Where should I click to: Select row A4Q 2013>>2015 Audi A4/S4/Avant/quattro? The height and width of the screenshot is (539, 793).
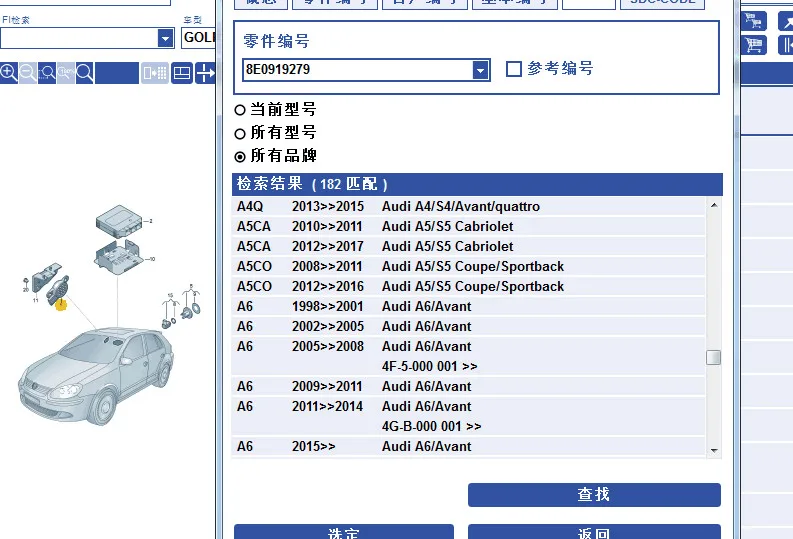[x=468, y=206]
